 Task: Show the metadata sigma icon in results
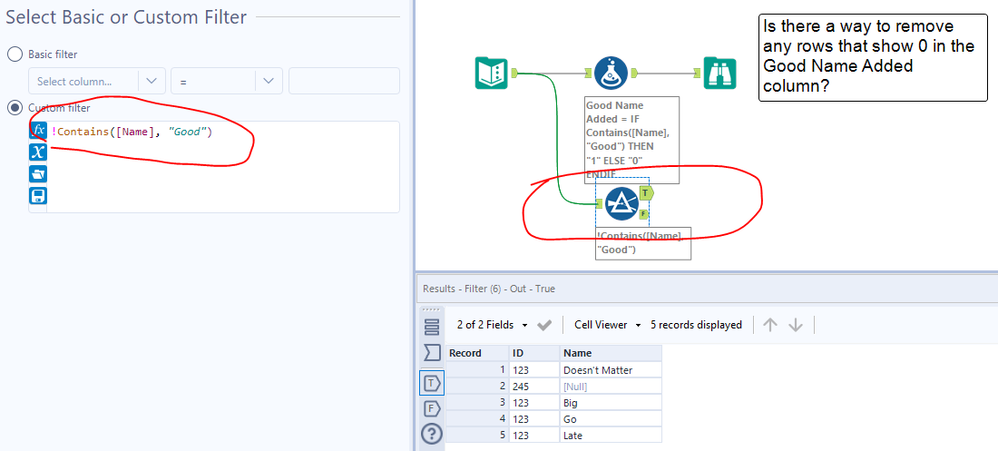[432, 352]
